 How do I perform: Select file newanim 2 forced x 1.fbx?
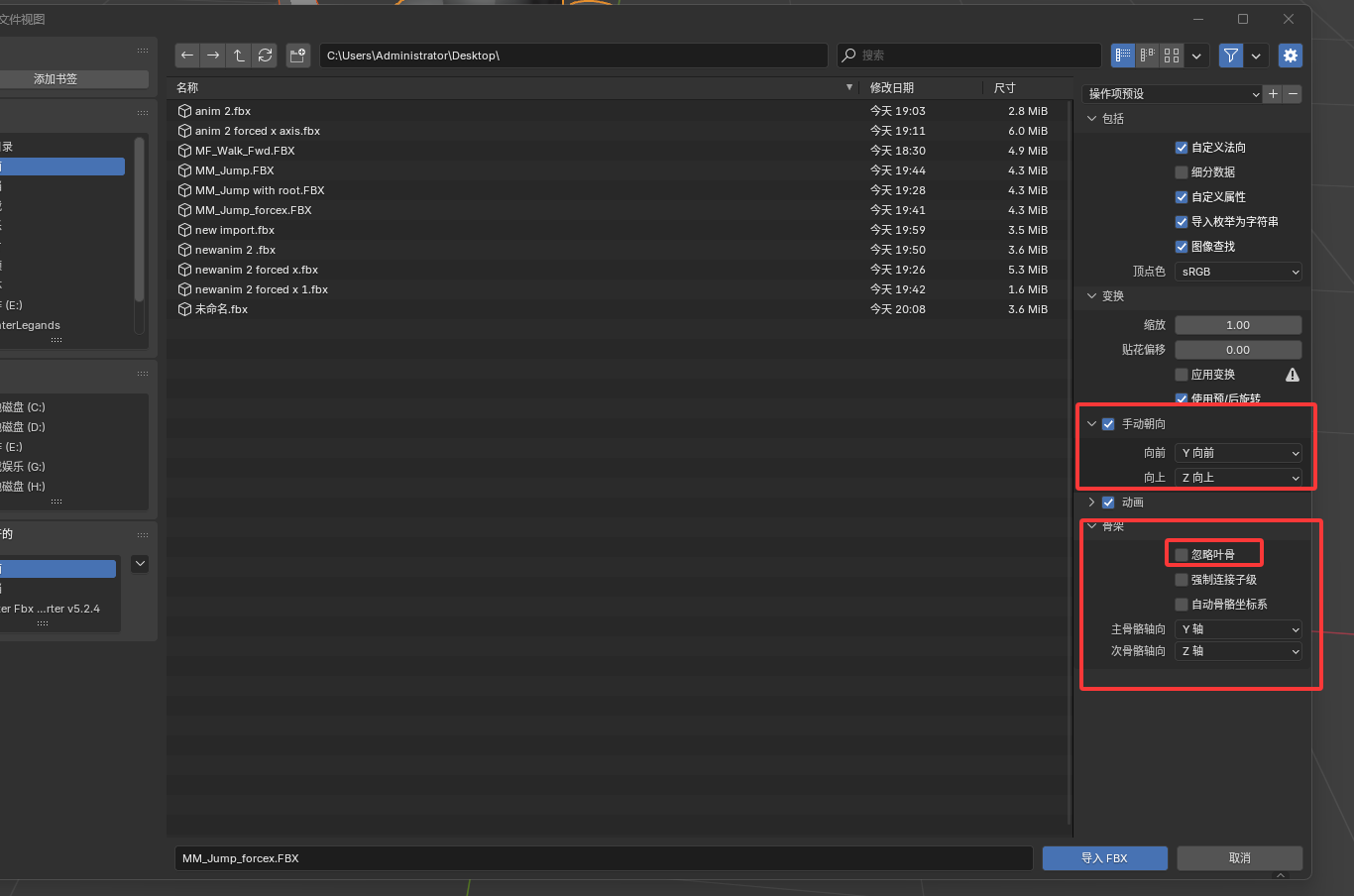tap(619, 289)
